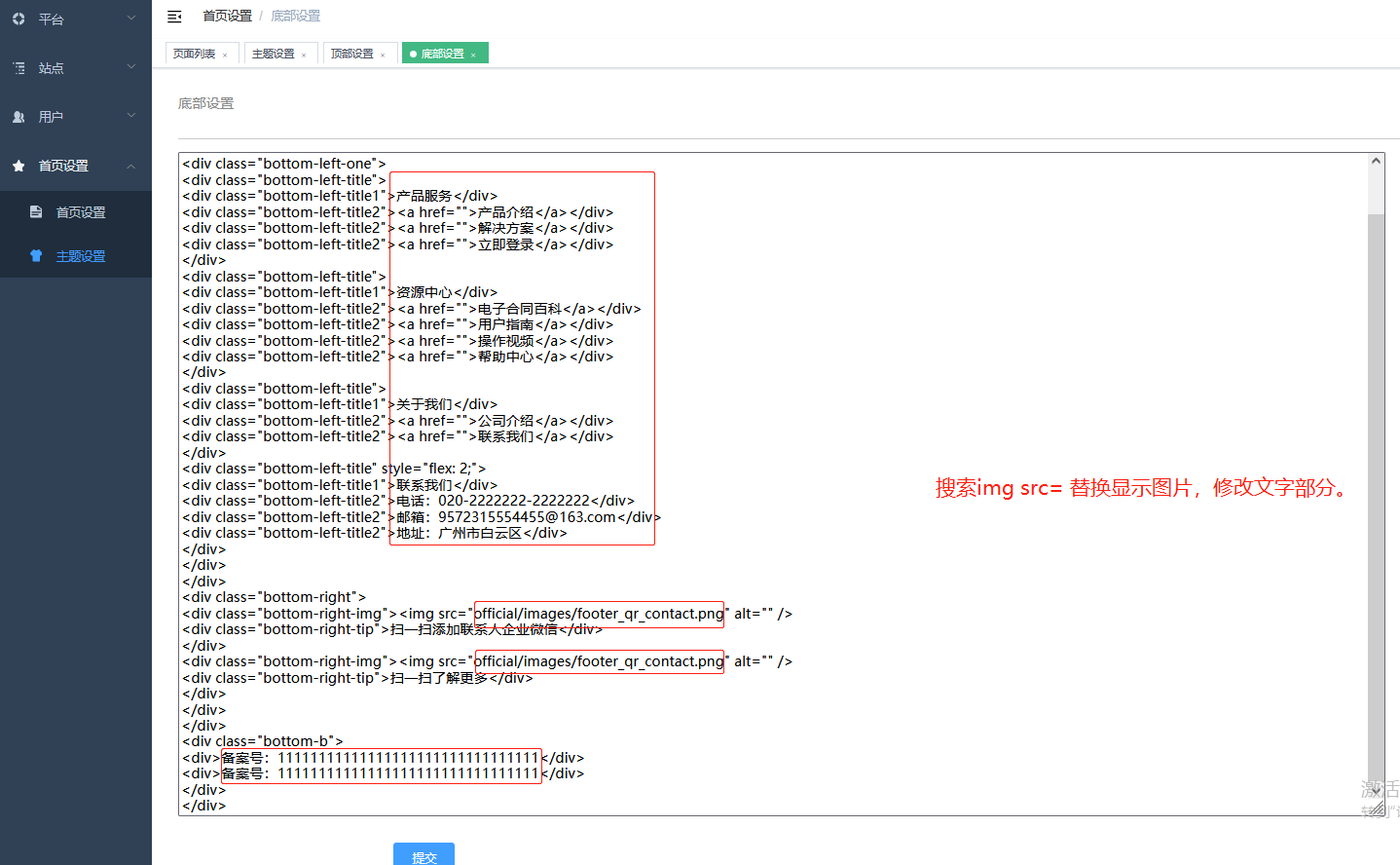Expand the 用户 menu chevron

pos(131,116)
